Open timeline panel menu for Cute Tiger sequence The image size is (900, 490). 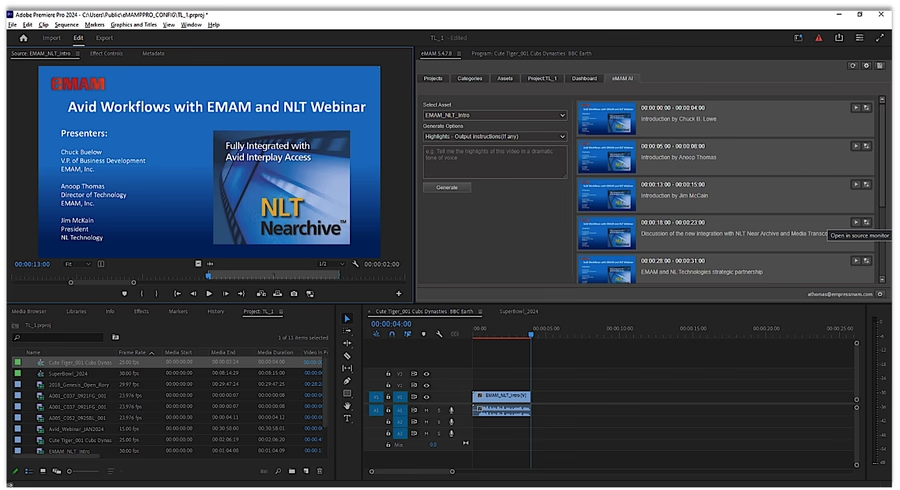click(x=480, y=312)
